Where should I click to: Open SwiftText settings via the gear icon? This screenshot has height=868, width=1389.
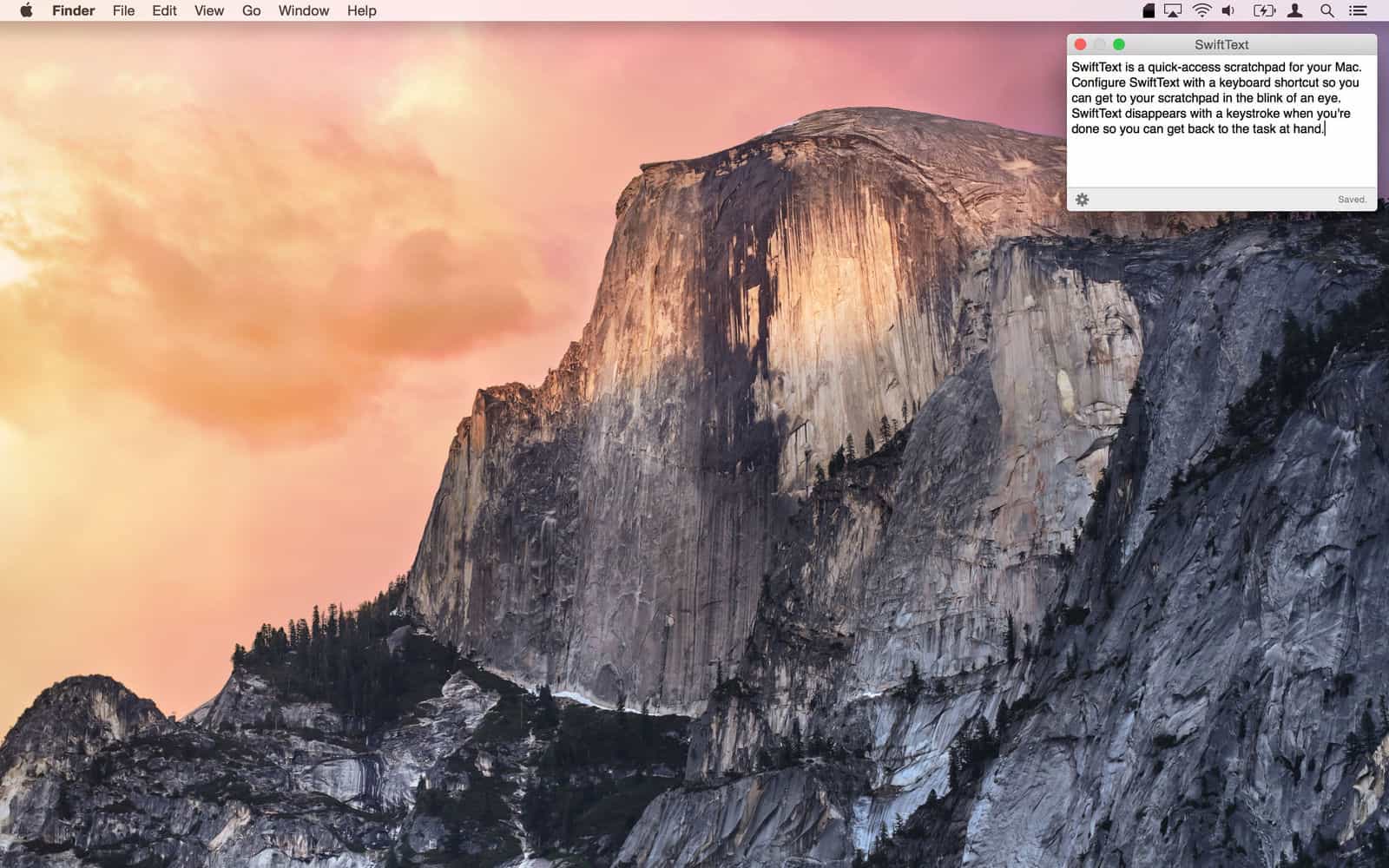(1081, 199)
